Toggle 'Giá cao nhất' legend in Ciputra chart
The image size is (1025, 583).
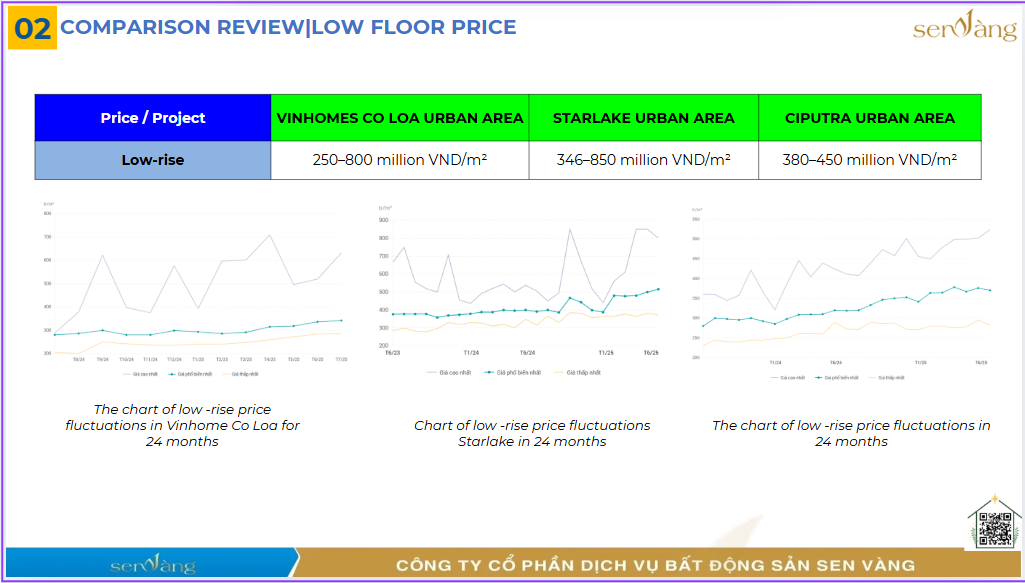point(787,378)
